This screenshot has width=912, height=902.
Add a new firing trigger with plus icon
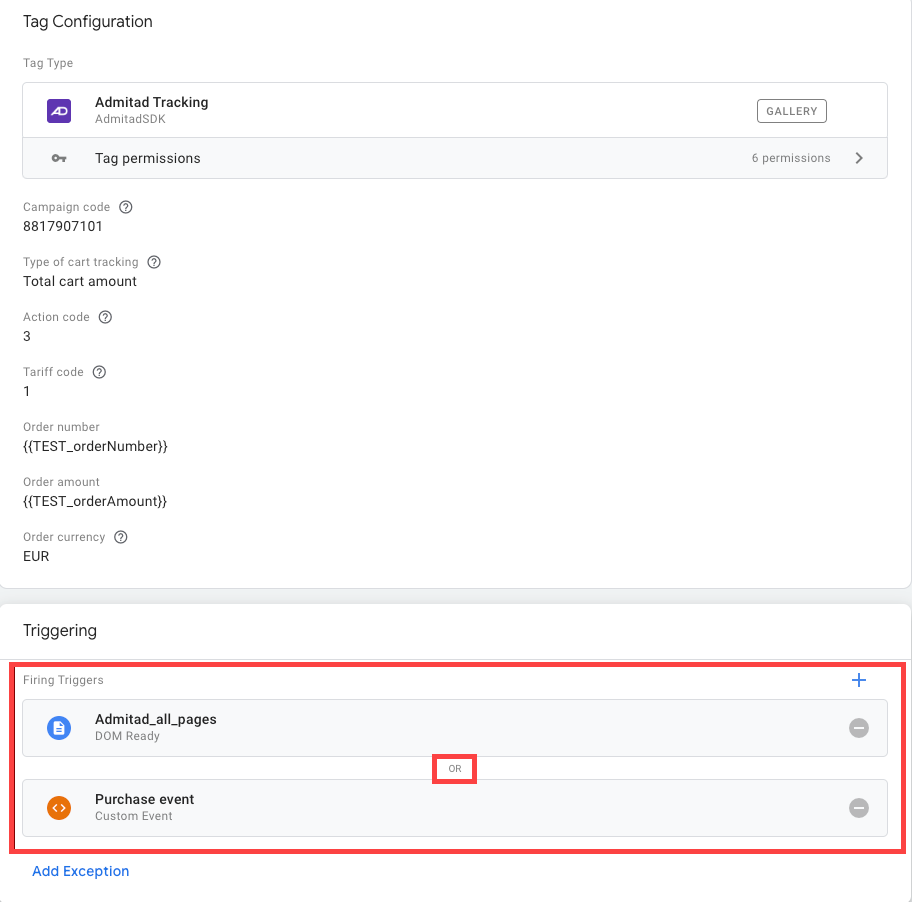tap(858, 680)
